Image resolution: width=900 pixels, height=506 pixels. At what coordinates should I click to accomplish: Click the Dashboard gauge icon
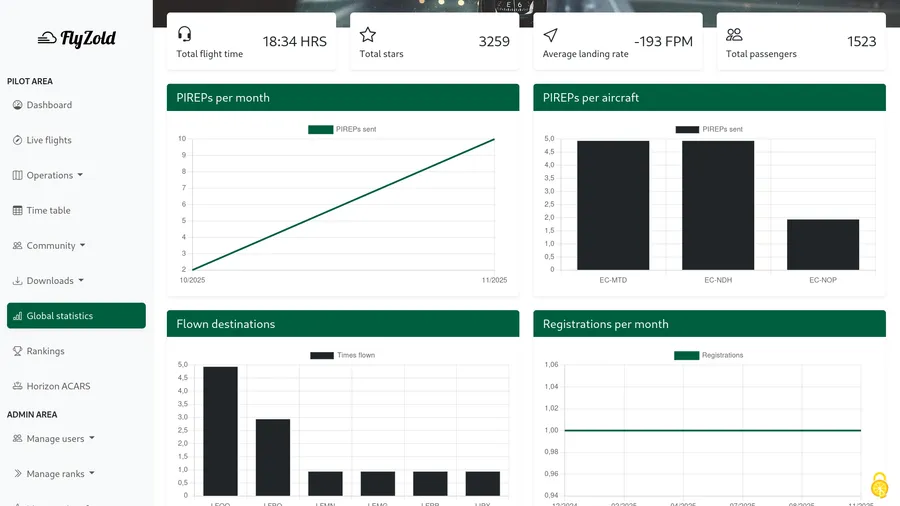[x=17, y=105]
